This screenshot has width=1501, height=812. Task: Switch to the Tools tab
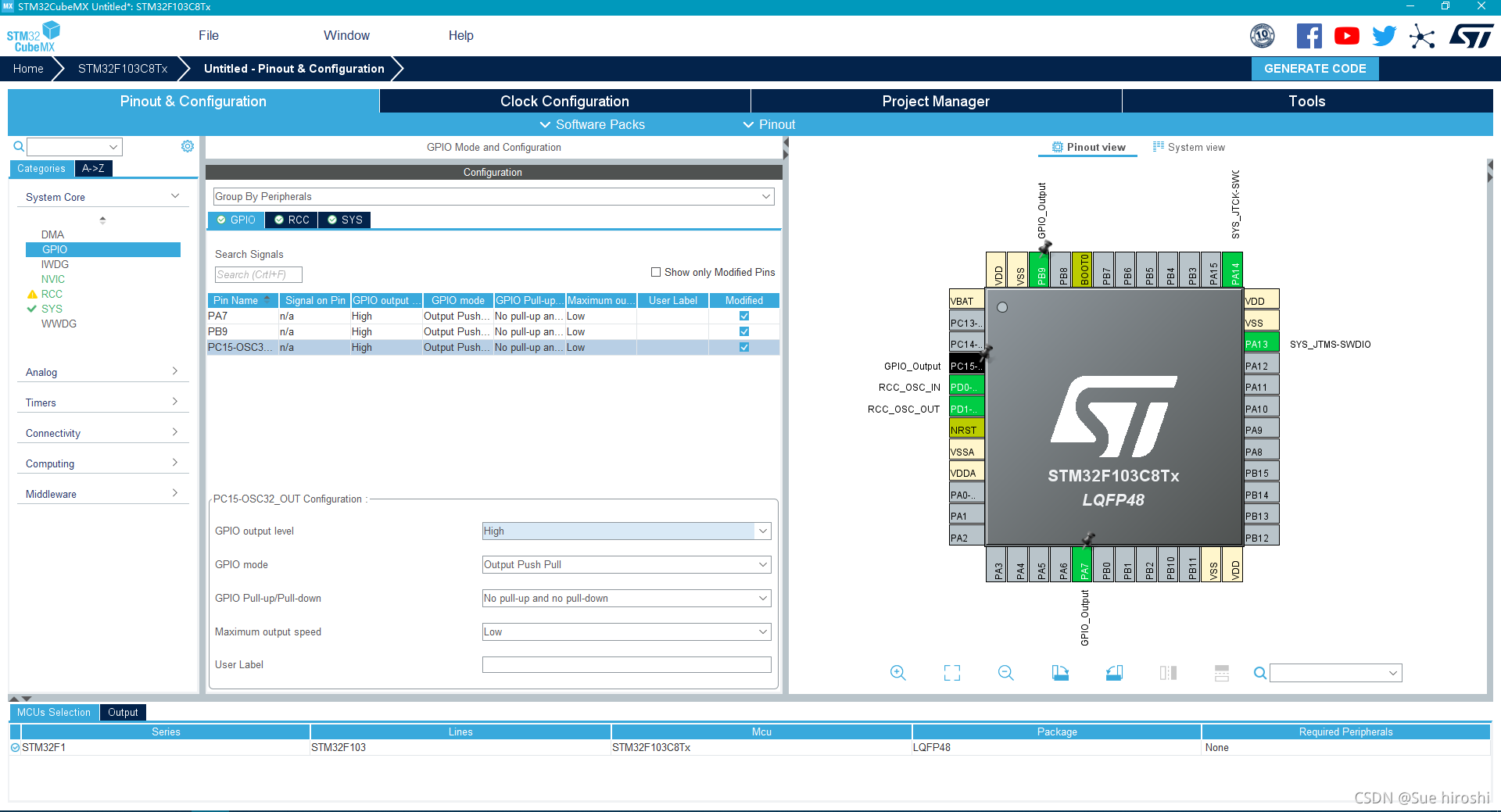coord(1307,101)
